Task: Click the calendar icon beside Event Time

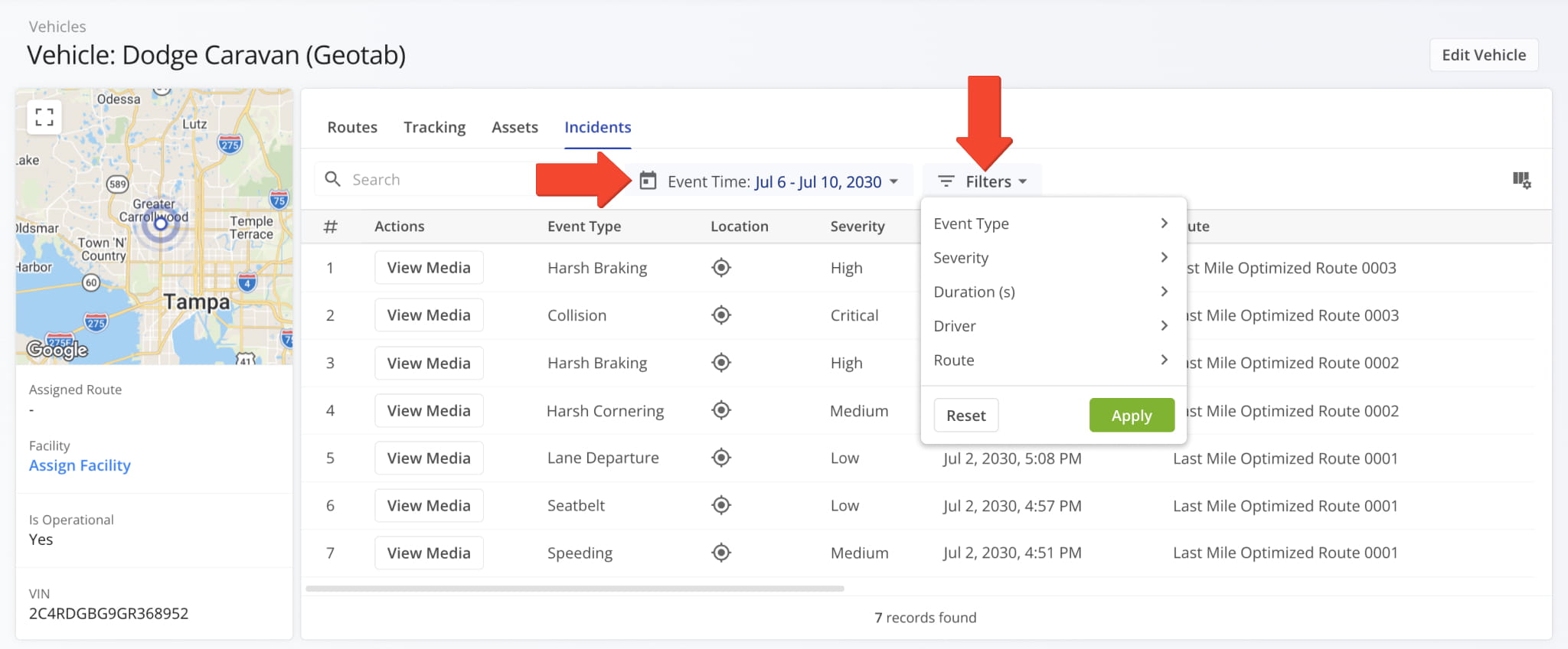Action: (648, 181)
